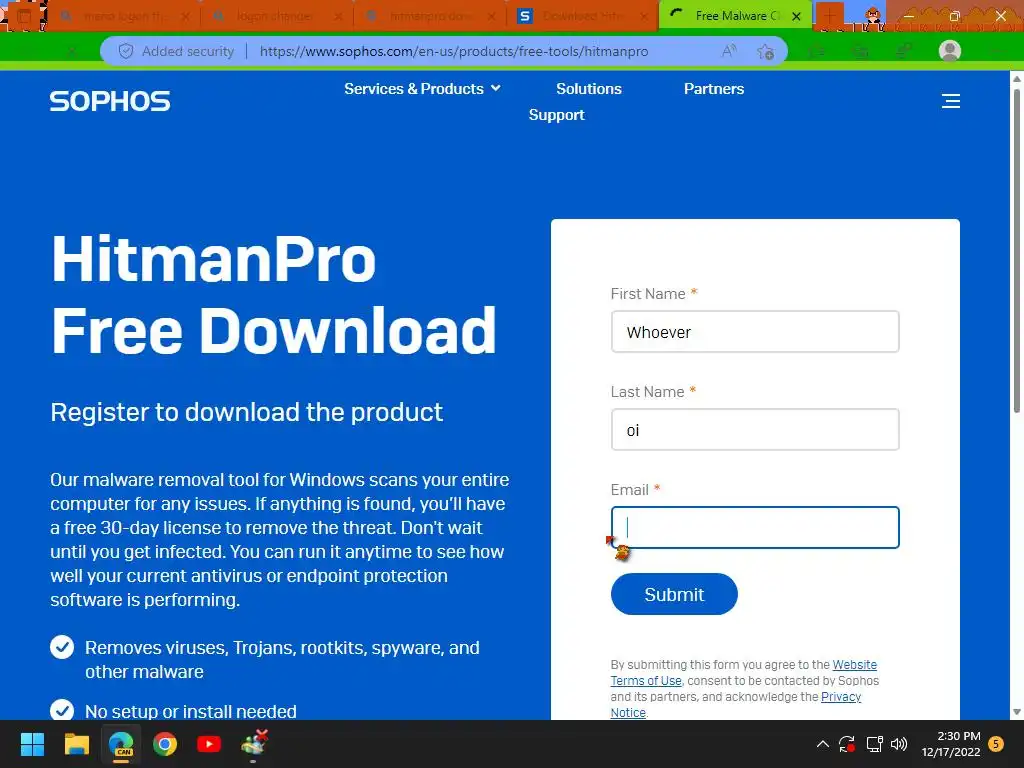
Task: Open a new tab with plus button
Action: click(x=829, y=16)
